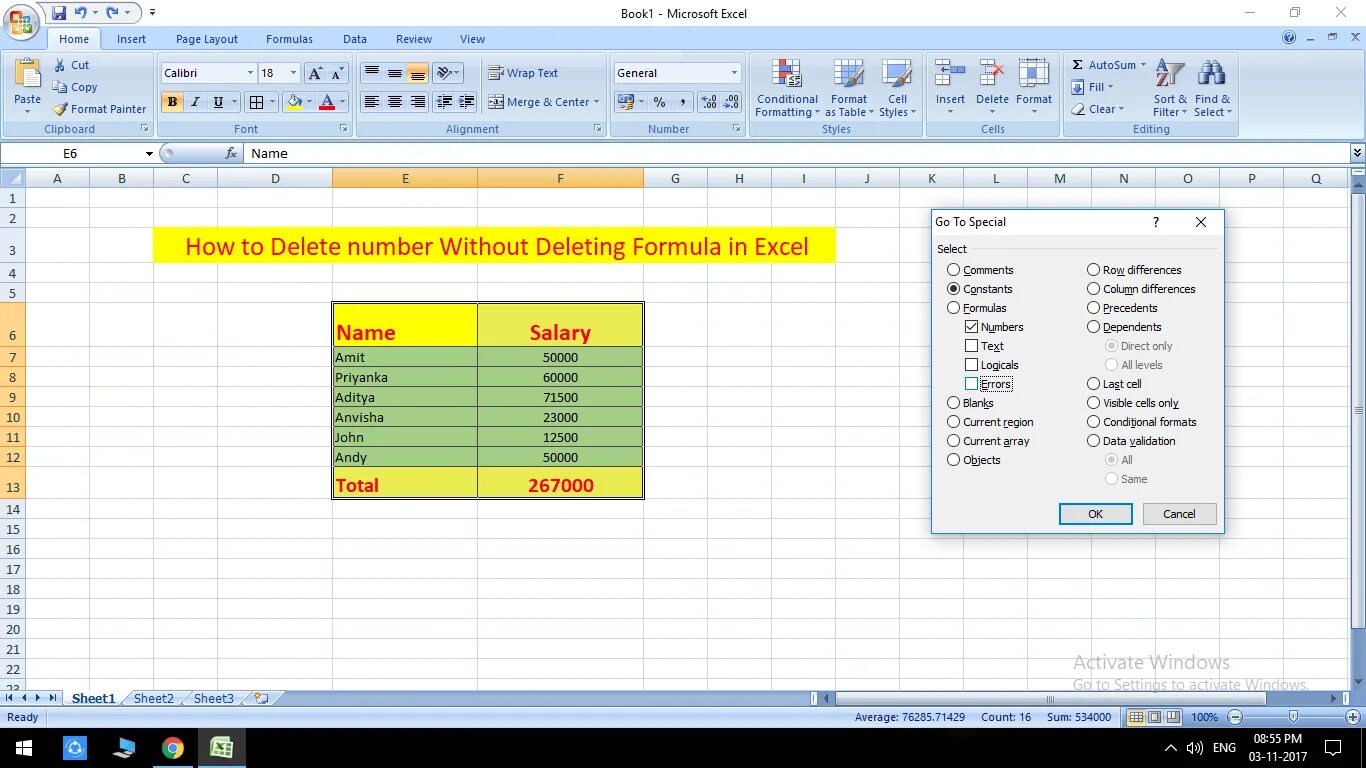Open the Name Box dropdown

(149, 153)
